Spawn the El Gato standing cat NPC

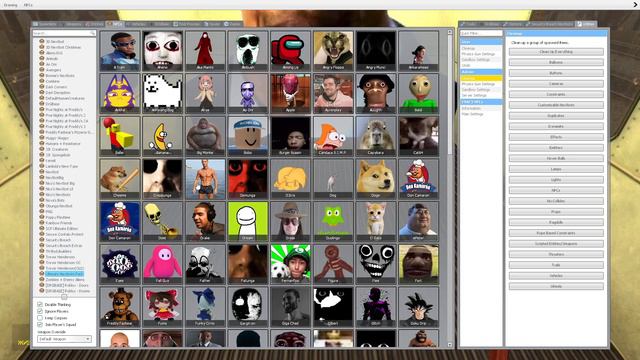pyautogui.click(x=376, y=221)
